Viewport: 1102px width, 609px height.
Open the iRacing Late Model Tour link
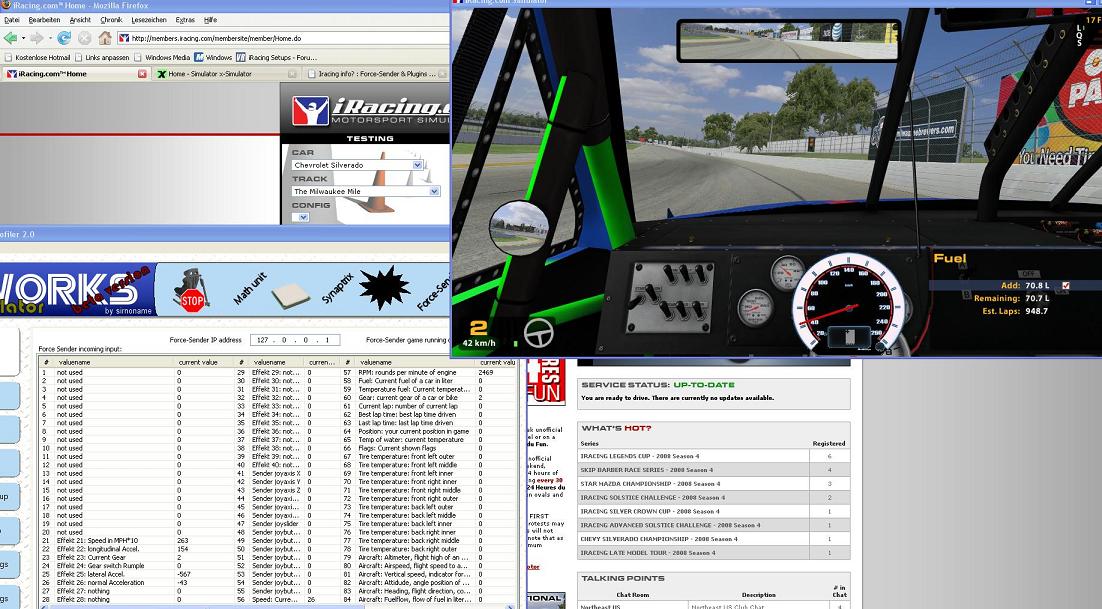[647, 553]
